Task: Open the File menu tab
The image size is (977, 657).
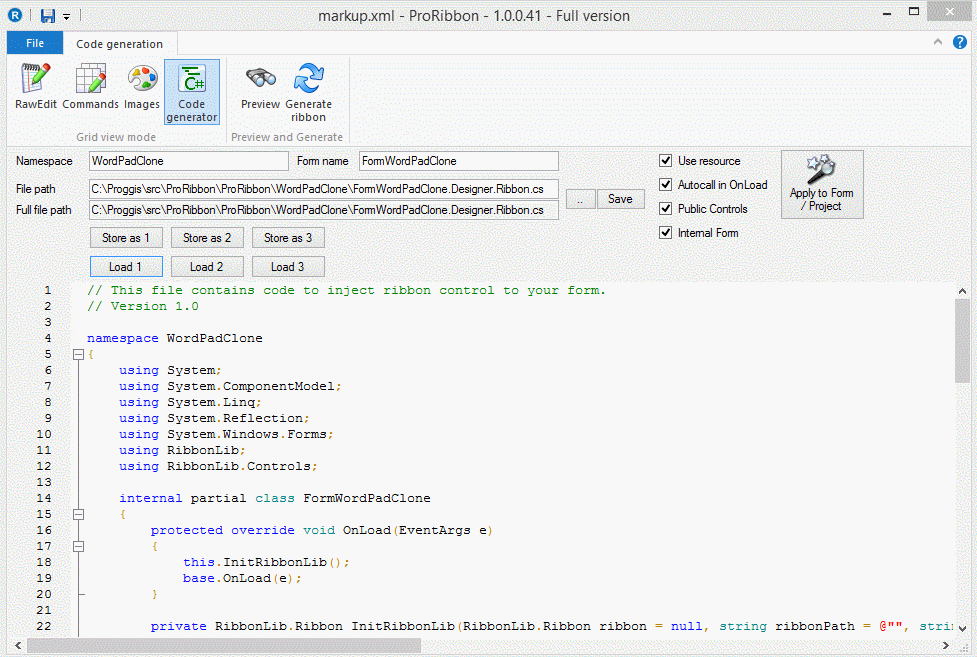Action: 35,43
